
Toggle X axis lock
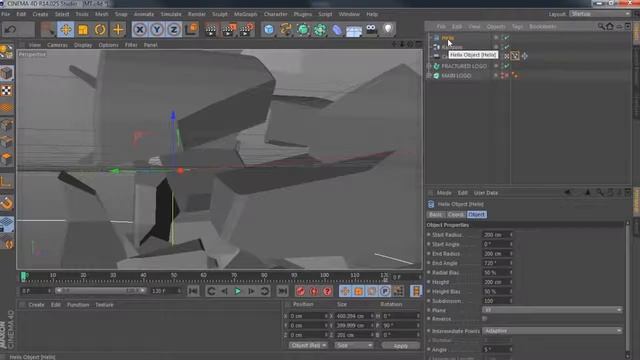click(140, 29)
